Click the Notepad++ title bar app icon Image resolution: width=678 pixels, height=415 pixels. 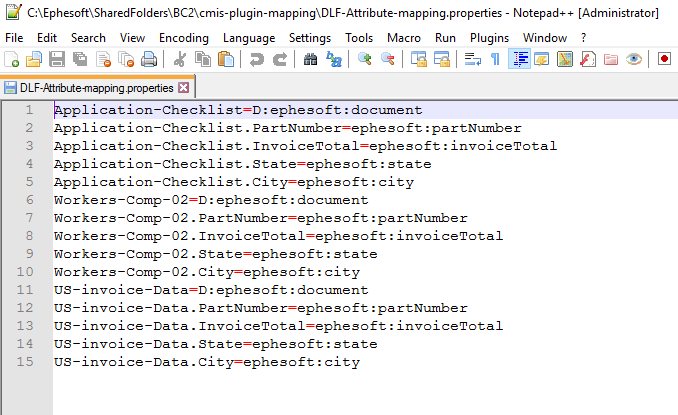[x=13, y=13]
